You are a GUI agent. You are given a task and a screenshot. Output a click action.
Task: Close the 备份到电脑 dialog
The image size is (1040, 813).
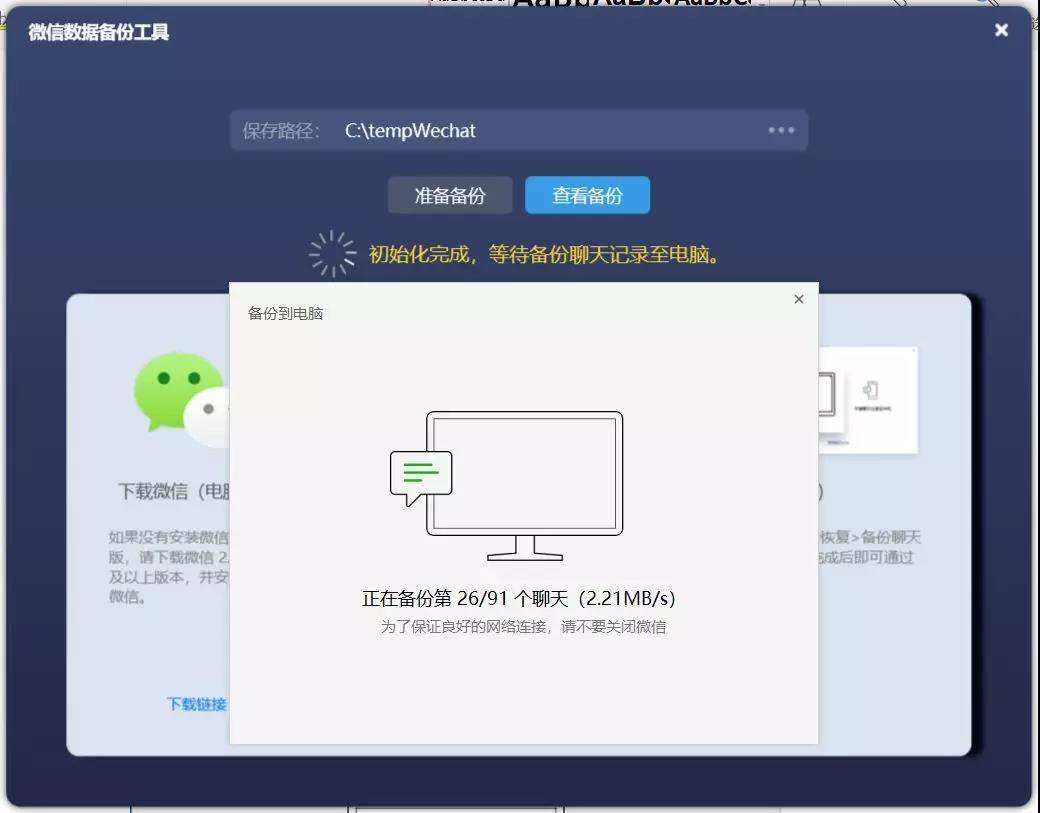(799, 299)
